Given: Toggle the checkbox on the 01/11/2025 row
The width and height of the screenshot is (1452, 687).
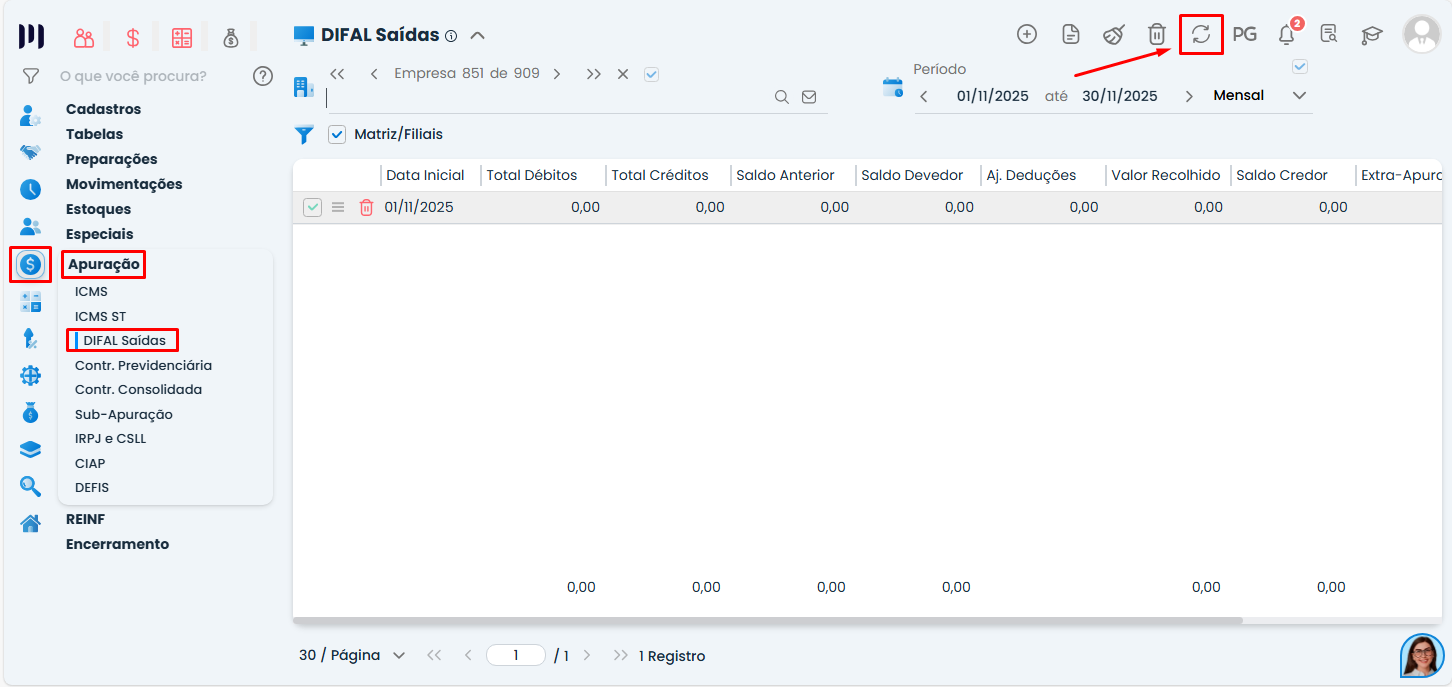Looking at the screenshot, I should (313, 207).
